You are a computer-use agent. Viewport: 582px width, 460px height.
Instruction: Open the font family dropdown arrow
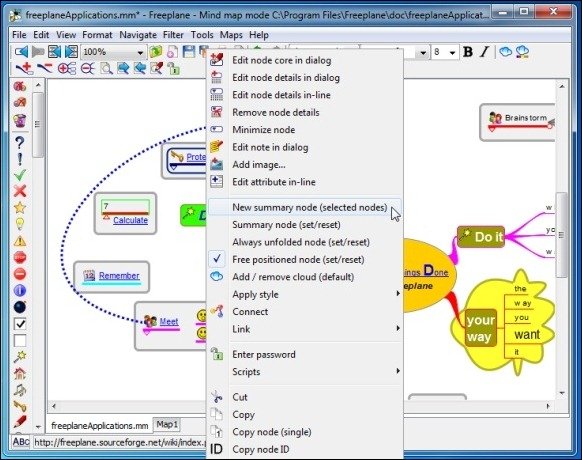pos(423,53)
